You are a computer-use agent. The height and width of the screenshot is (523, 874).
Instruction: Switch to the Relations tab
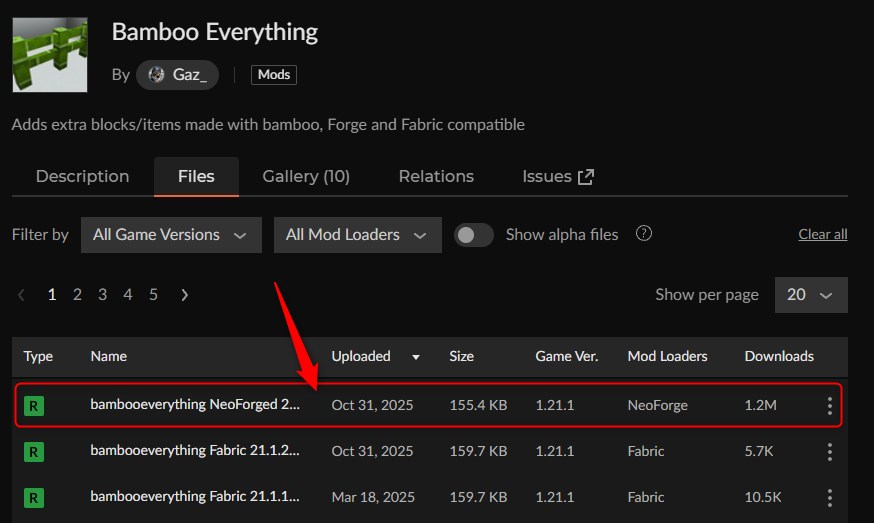point(436,176)
